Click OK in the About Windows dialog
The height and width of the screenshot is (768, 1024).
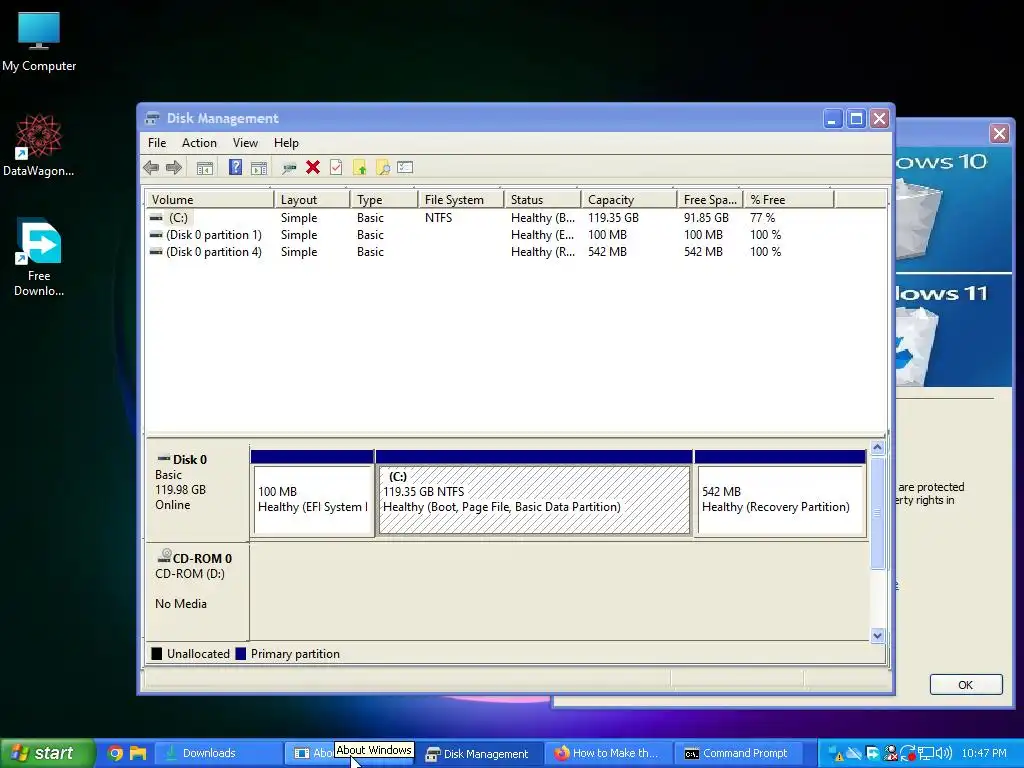coord(965,684)
